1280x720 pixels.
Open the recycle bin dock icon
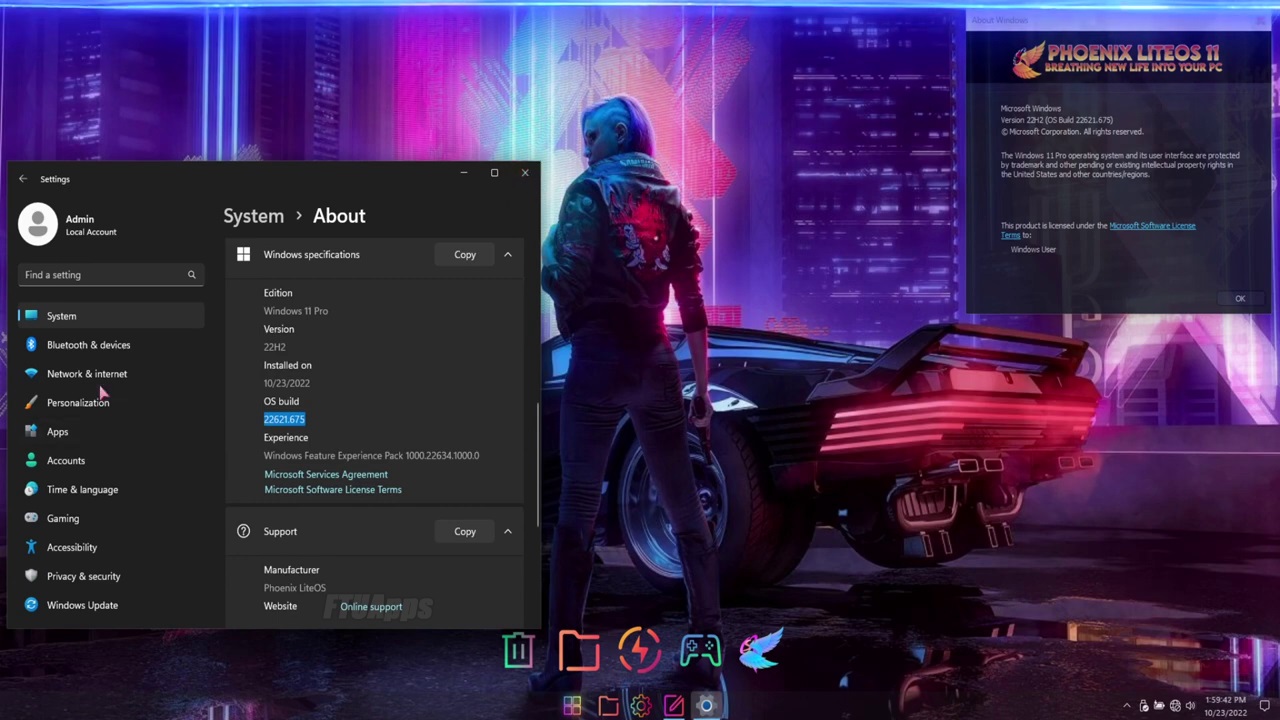tap(519, 650)
